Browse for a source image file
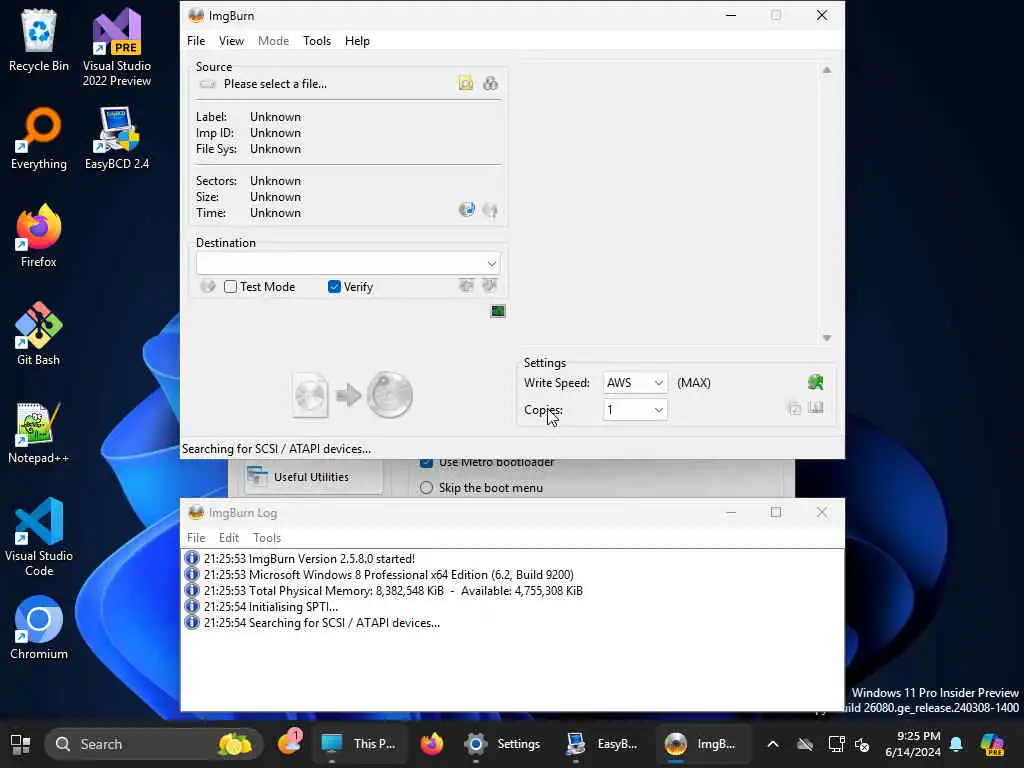1024x768 pixels. pos(466,84)
